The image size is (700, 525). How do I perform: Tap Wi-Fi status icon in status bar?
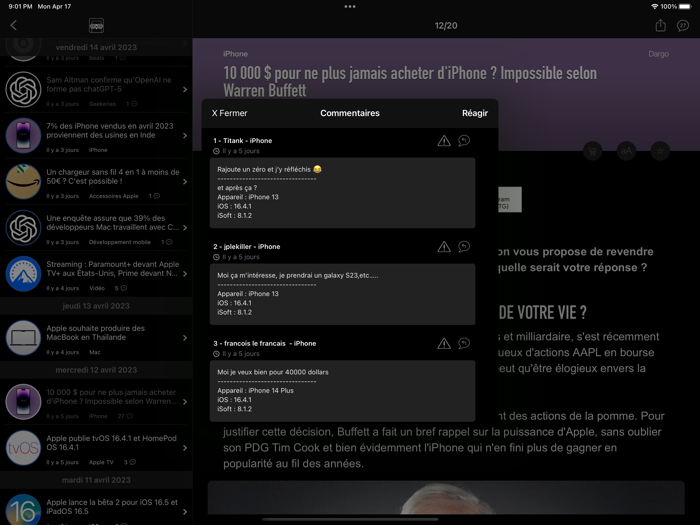(654, 7)
